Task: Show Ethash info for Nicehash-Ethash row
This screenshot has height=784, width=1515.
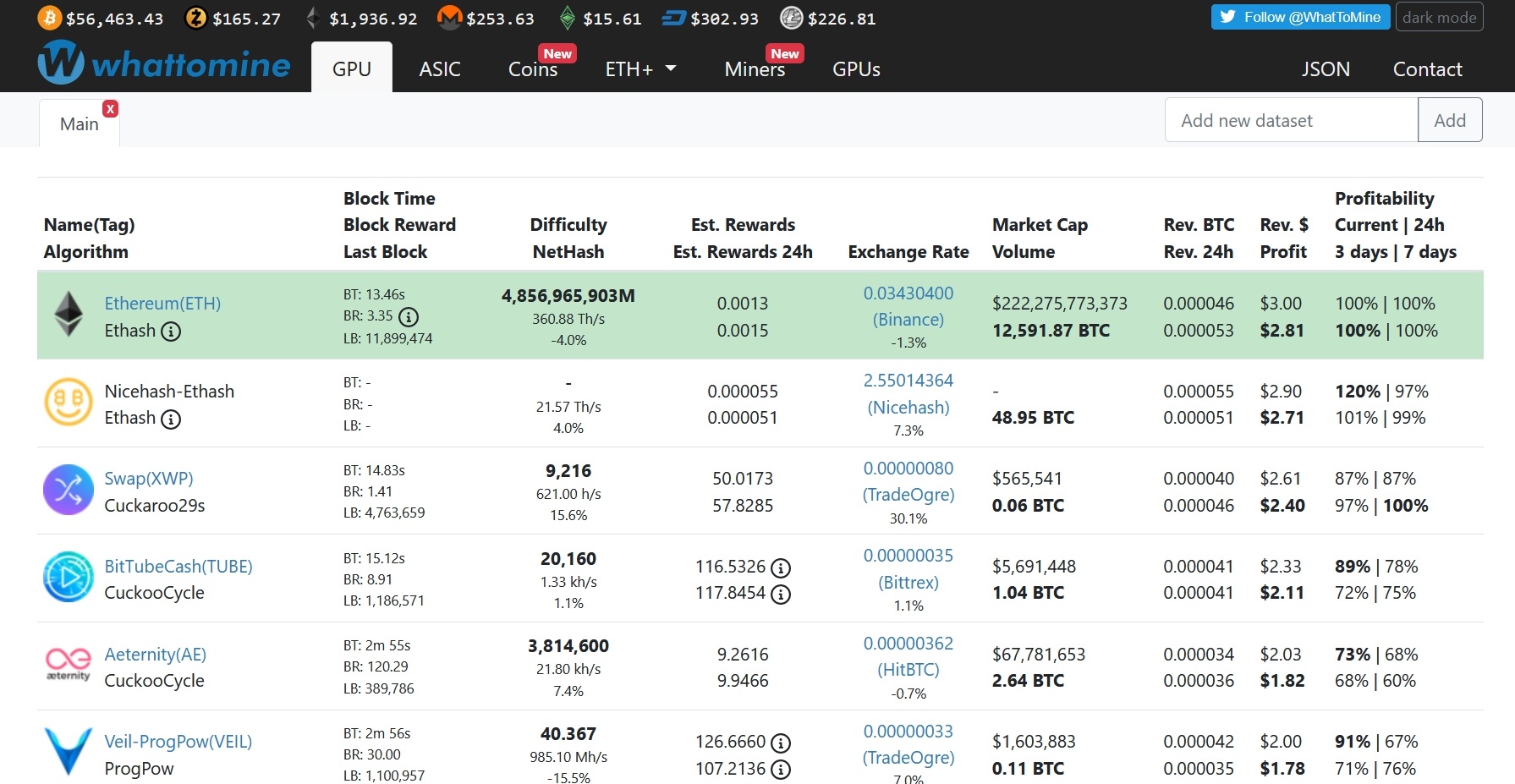Action: point(171,419)
